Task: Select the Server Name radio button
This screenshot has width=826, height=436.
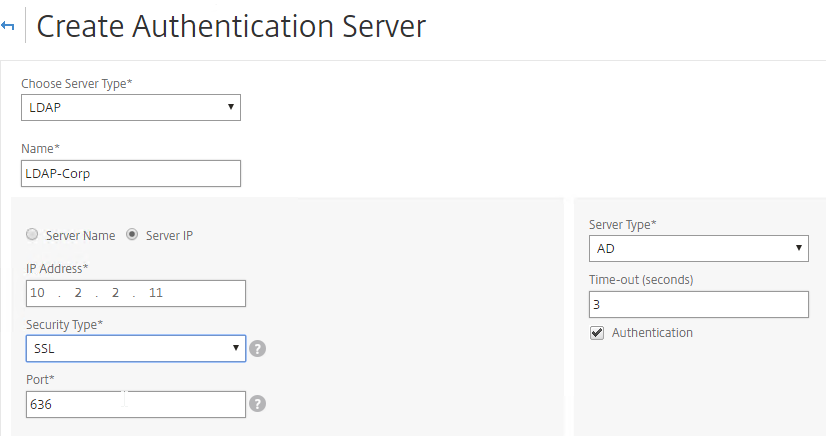Action: point(32,234)
